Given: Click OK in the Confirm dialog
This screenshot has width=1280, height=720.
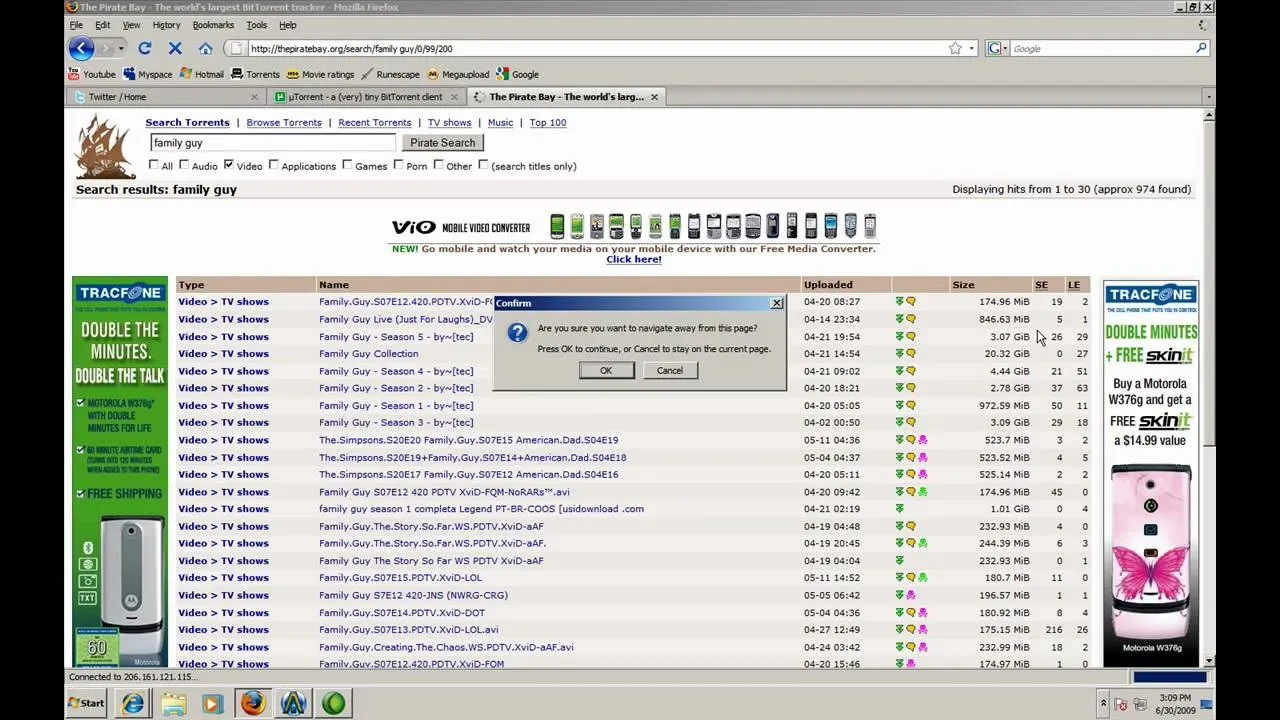Looking at the screenshot, I should tap(606, 370).
